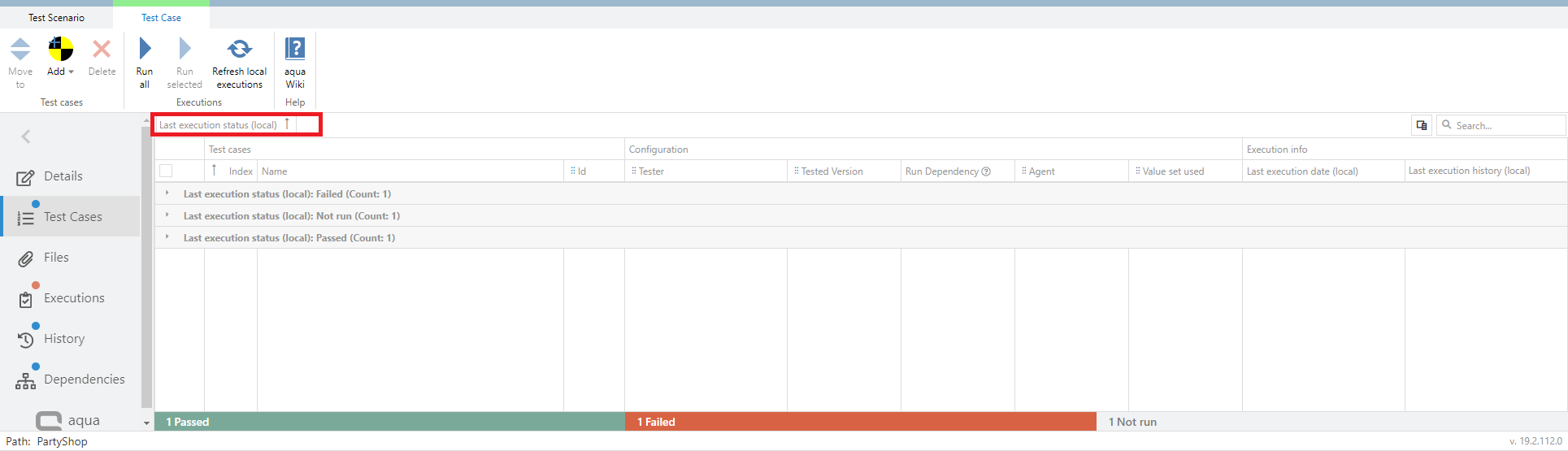The width and height of the screenshot is (1568, 451).
Task: Open Files section in sidebar
Action: pos(55,258)
